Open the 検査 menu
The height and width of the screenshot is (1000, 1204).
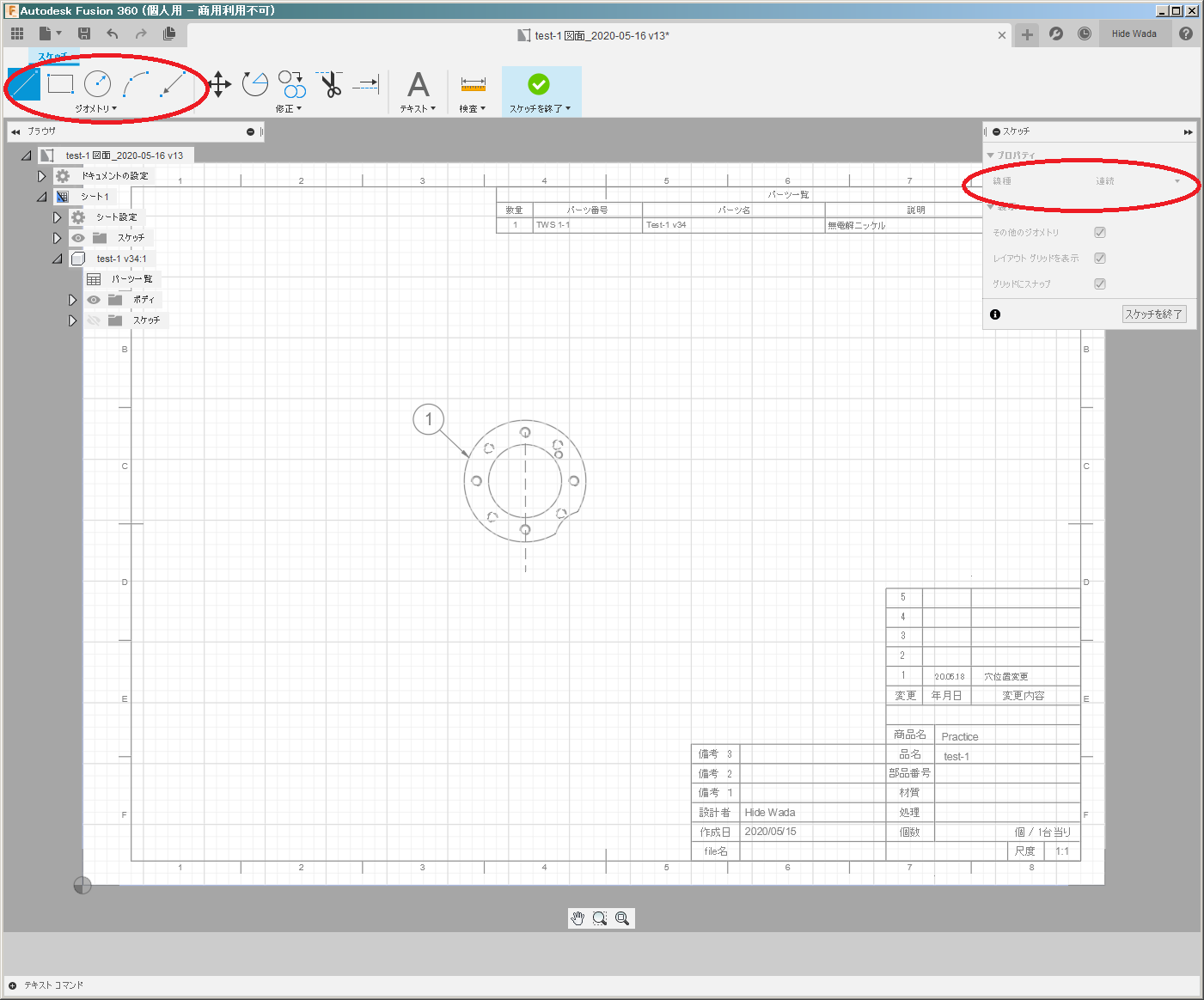pyautogui.click(x=473, y=109)
